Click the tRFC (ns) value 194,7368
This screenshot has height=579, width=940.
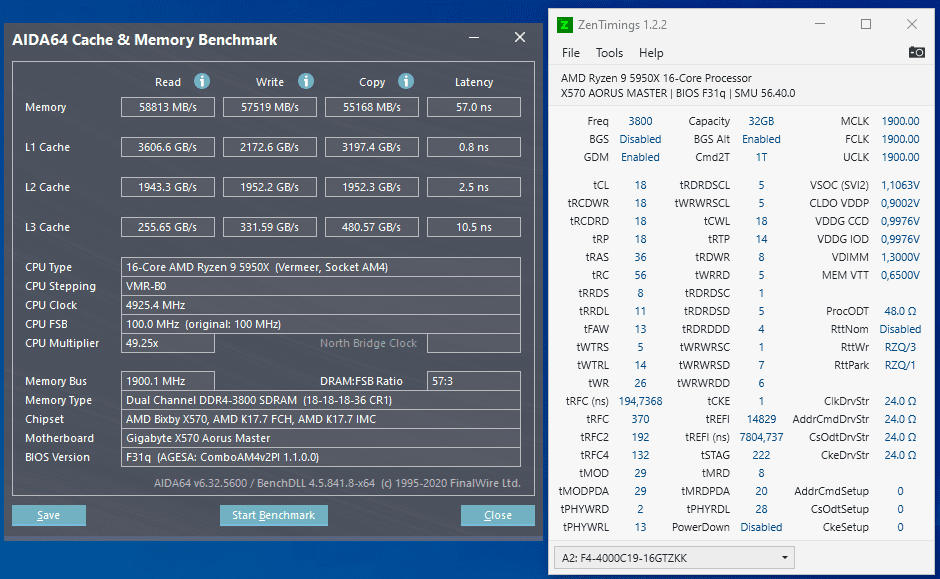[x=640, y=401]
